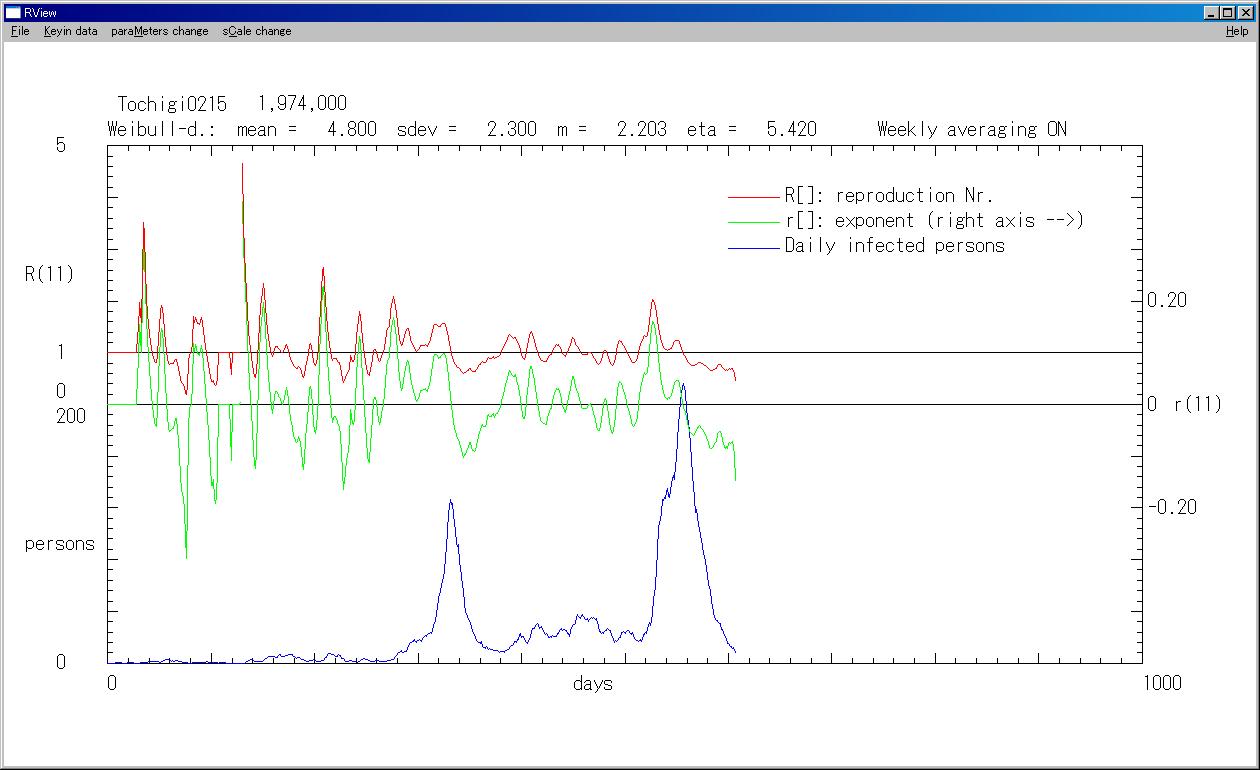Open the File menu
Screen dimensions: 1260x770
(x=20, y=31)
